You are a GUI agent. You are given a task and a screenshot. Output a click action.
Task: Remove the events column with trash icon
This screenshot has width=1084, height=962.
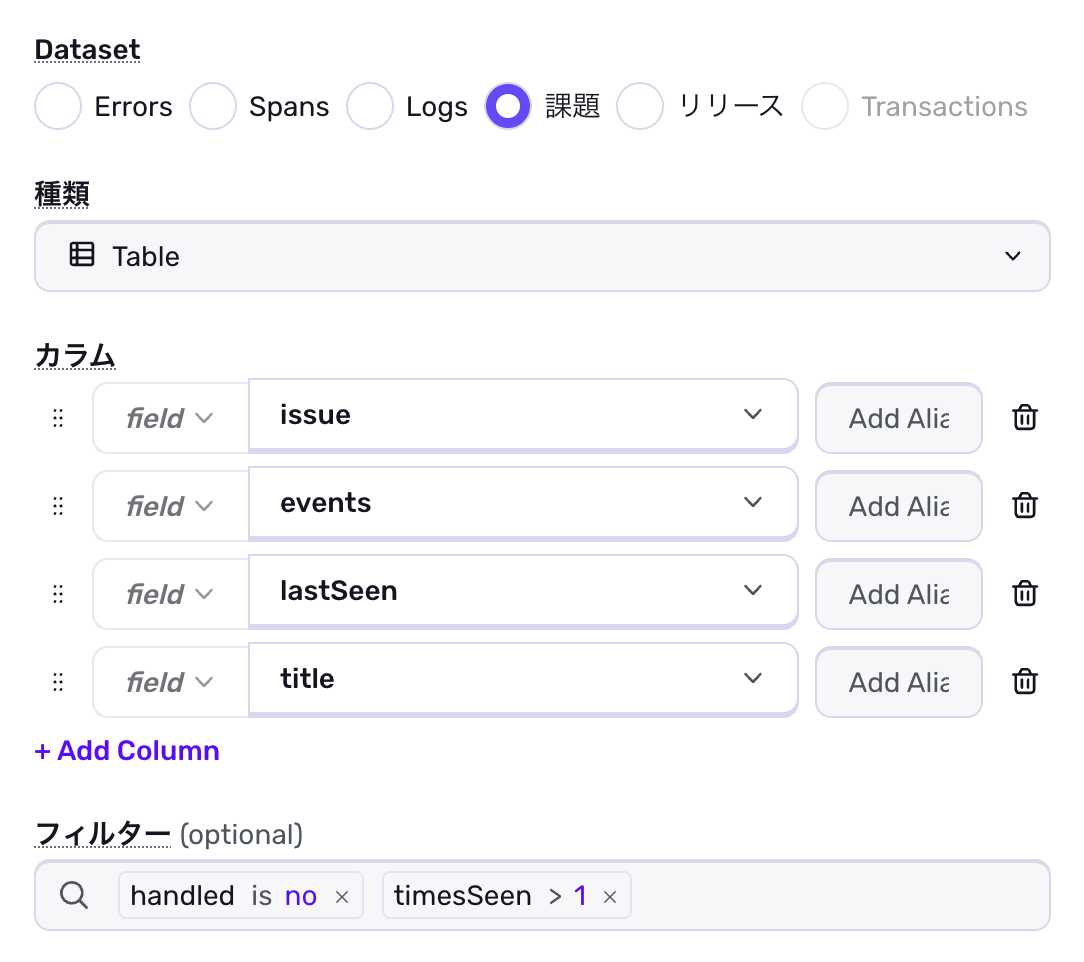(x=1024, y=506)
